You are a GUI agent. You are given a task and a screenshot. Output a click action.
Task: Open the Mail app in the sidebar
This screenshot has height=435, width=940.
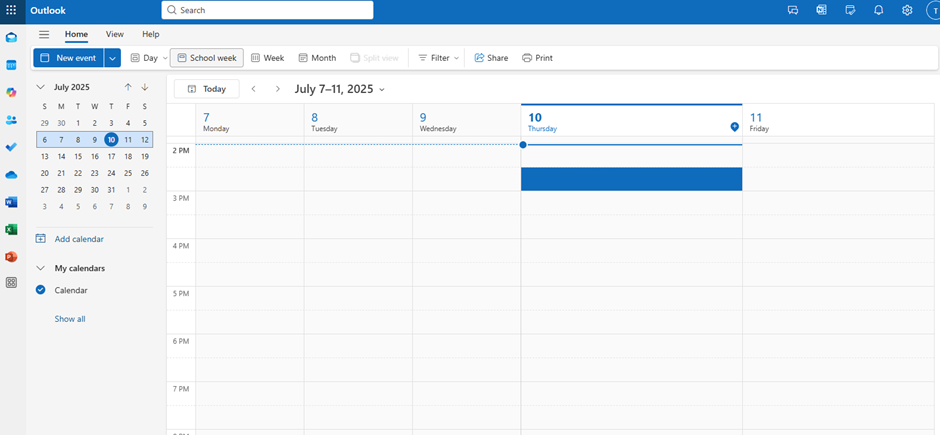click(x=11, y=38)
